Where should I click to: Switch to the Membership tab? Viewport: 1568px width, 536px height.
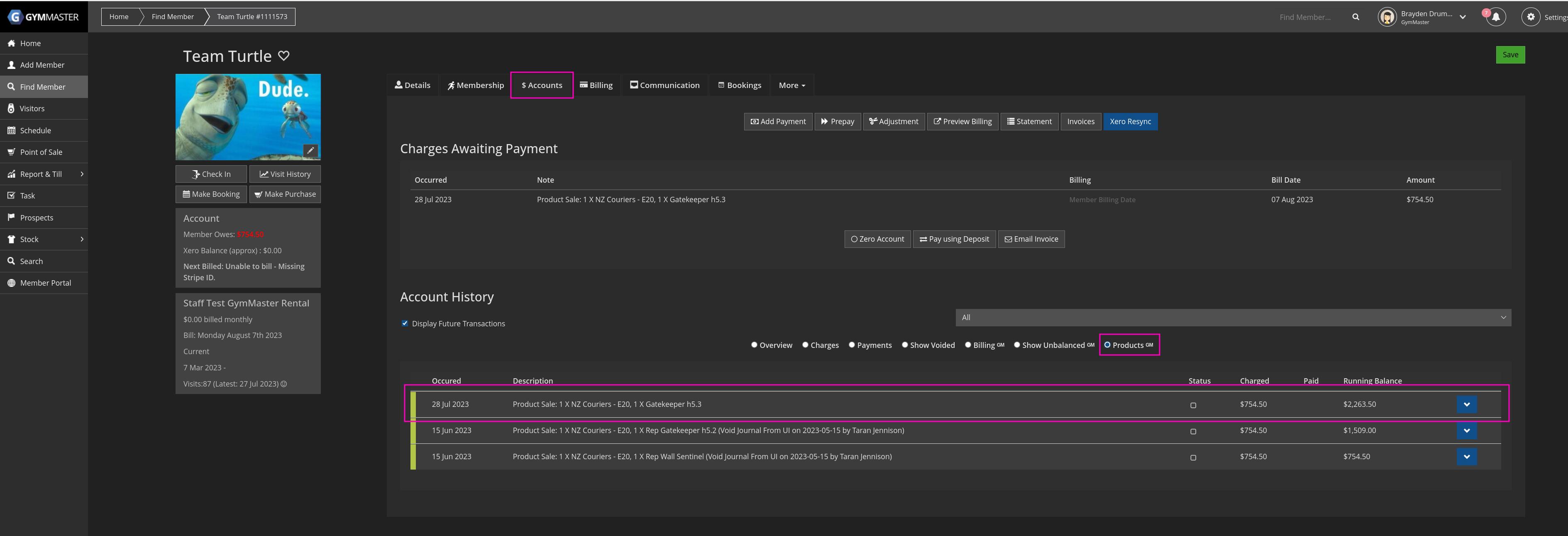click(x=475, y=85)
